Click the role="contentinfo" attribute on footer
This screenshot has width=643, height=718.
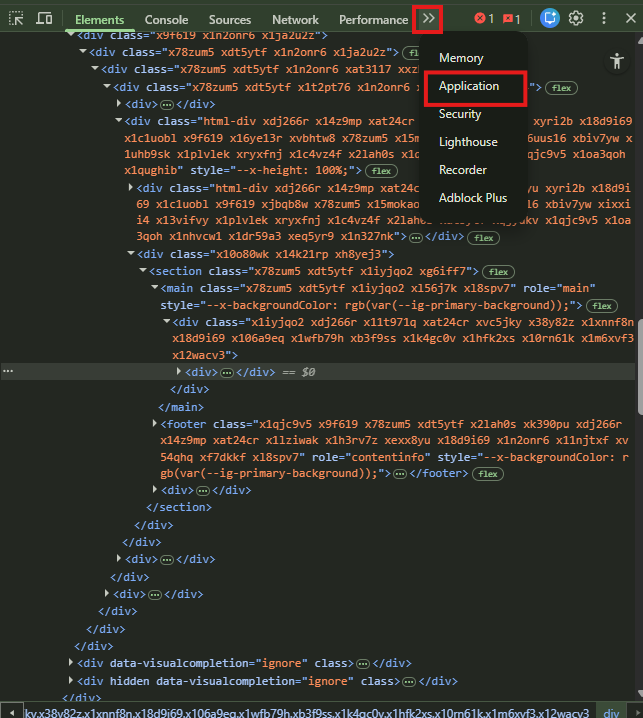click(371, 457)
